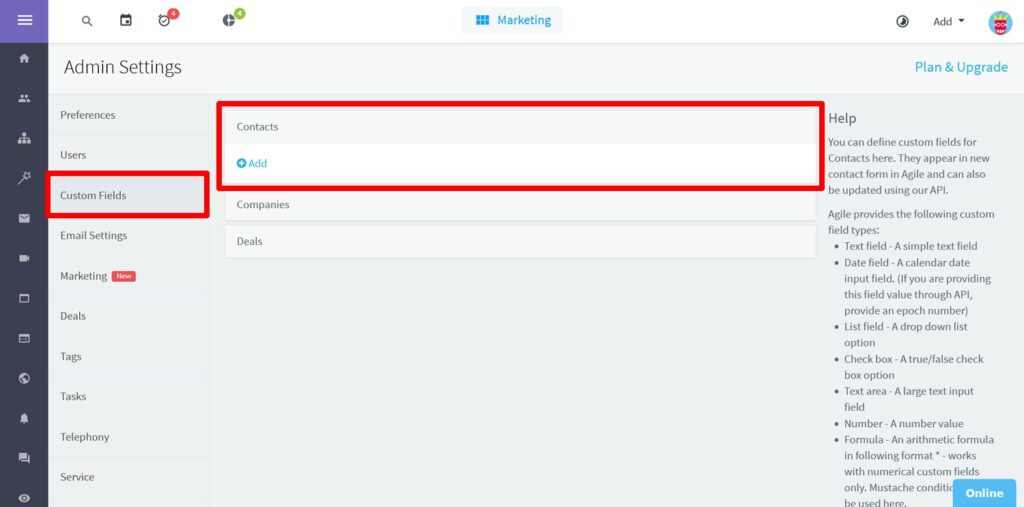Toggle the theme icon beside Add

point(902,21)
